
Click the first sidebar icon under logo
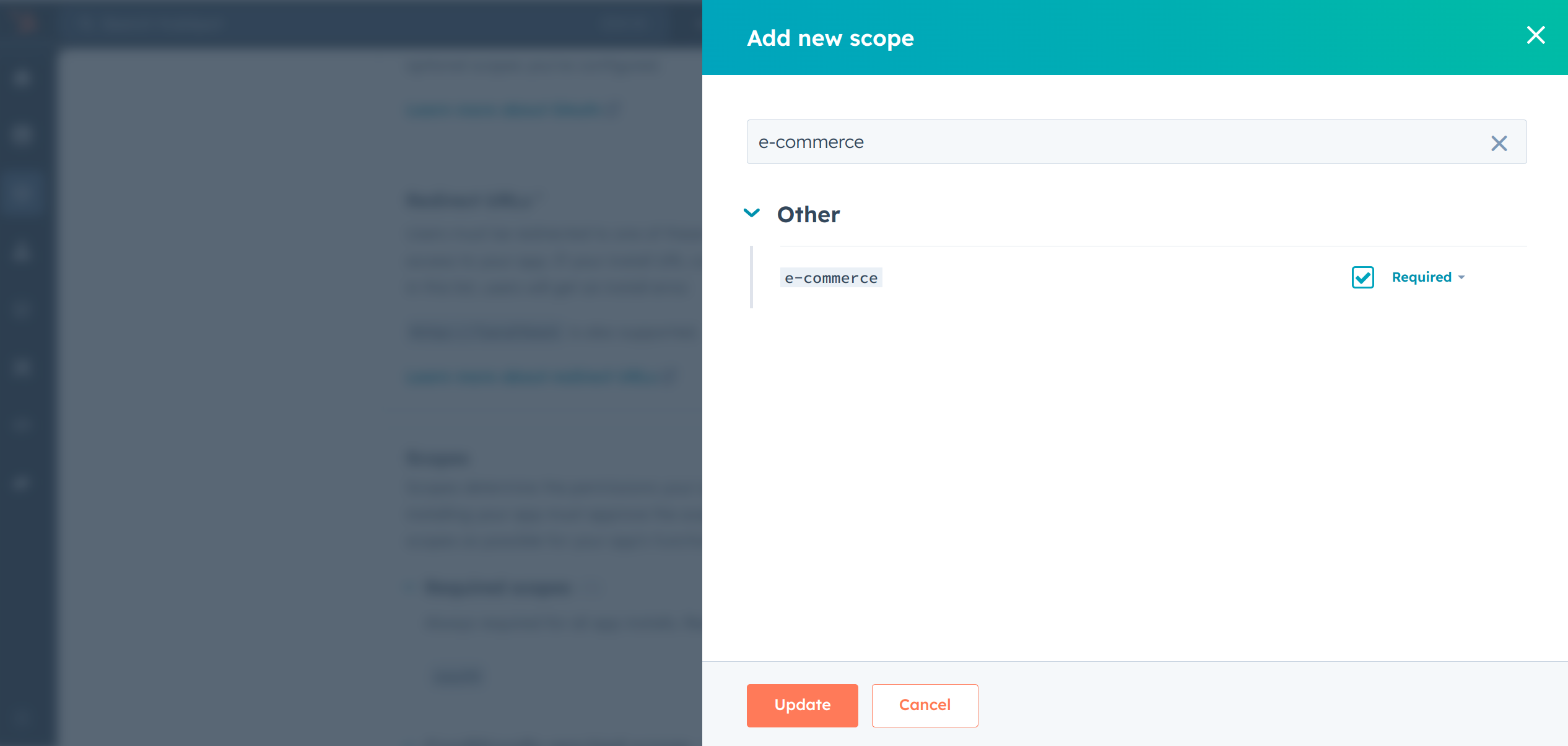coord(22,77)
